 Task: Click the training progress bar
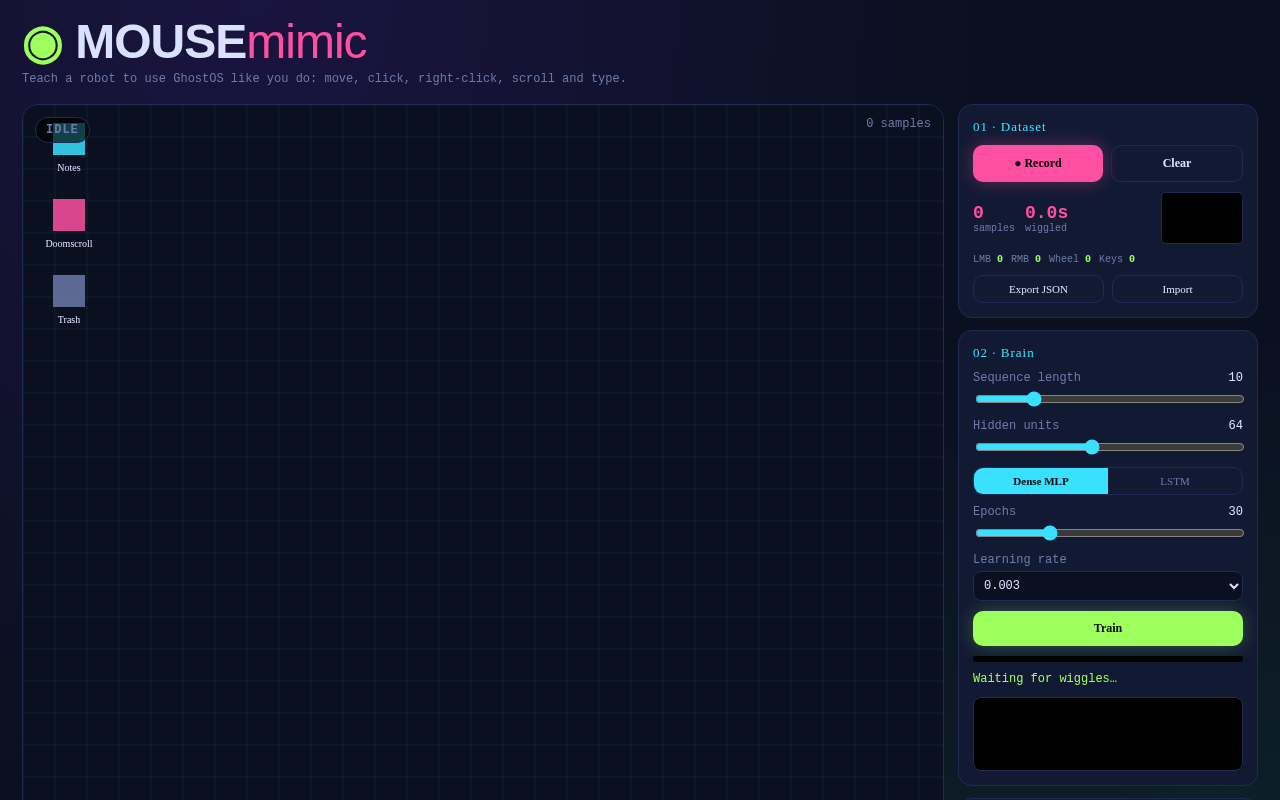point(1108,659)
